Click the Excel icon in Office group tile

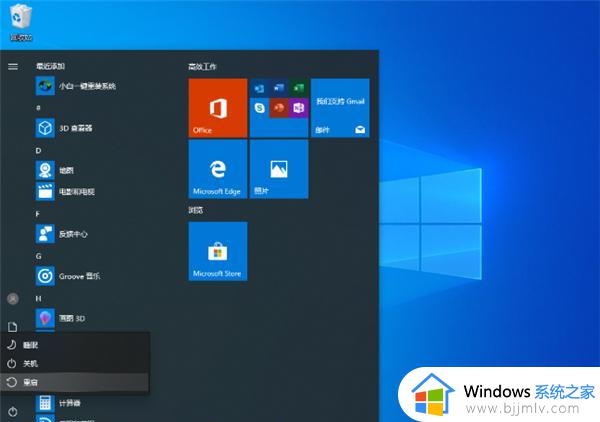click(x=298, y=88)
